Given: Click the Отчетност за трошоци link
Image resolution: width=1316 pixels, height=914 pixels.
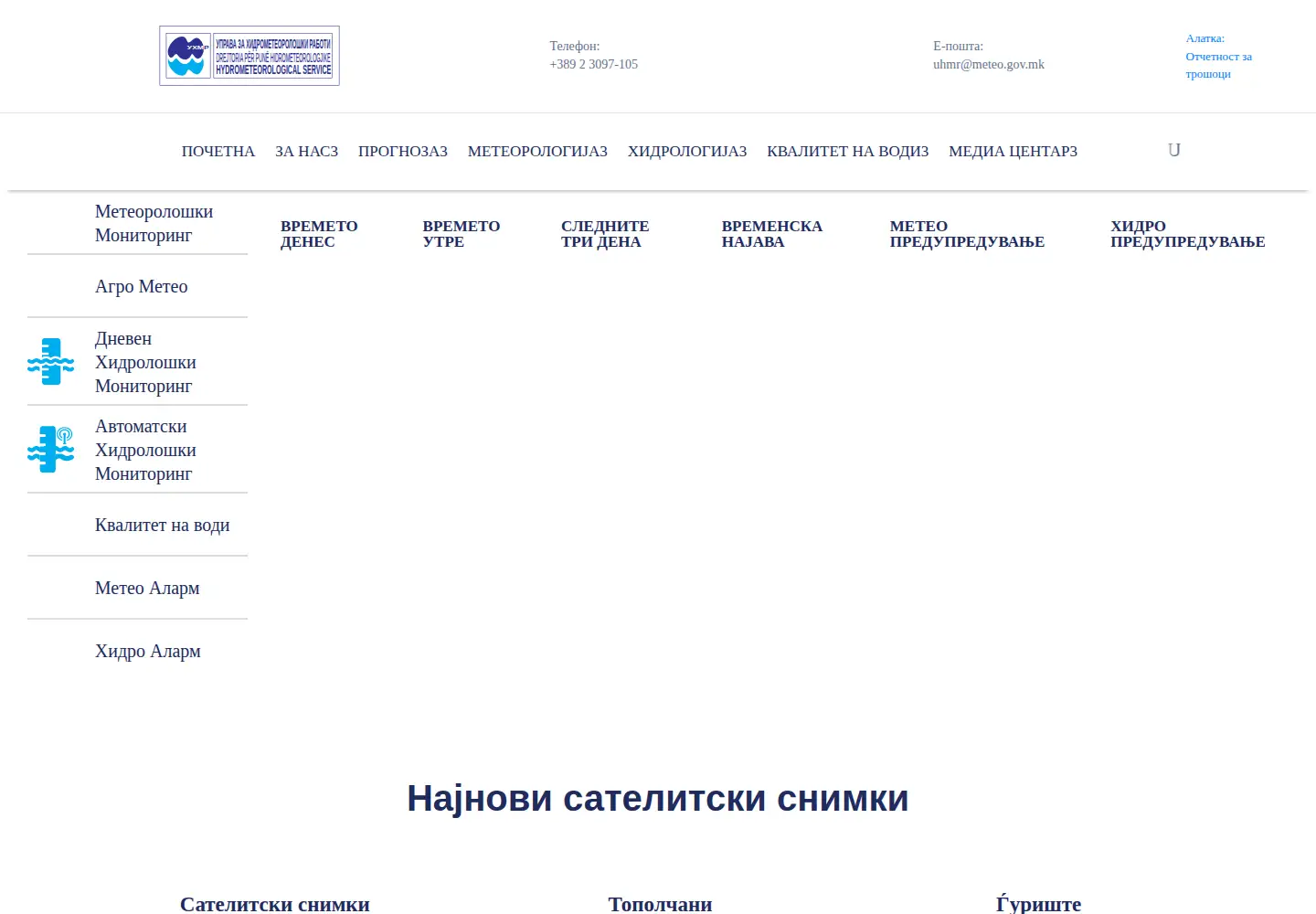Looking at the screenshot, I should (x=1219, y=65).
